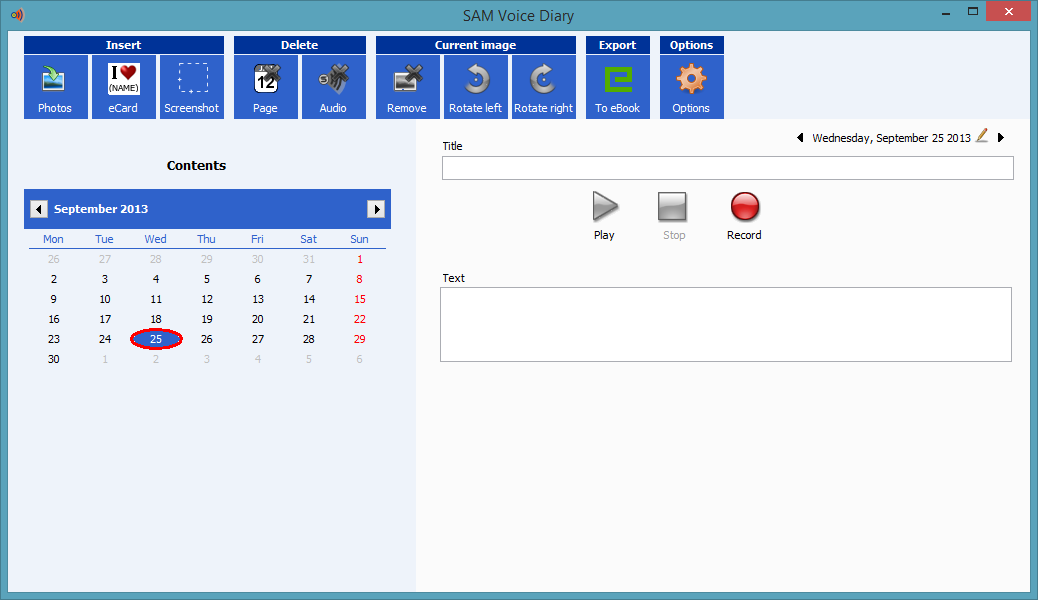Select September 21 in calendar

308,319
